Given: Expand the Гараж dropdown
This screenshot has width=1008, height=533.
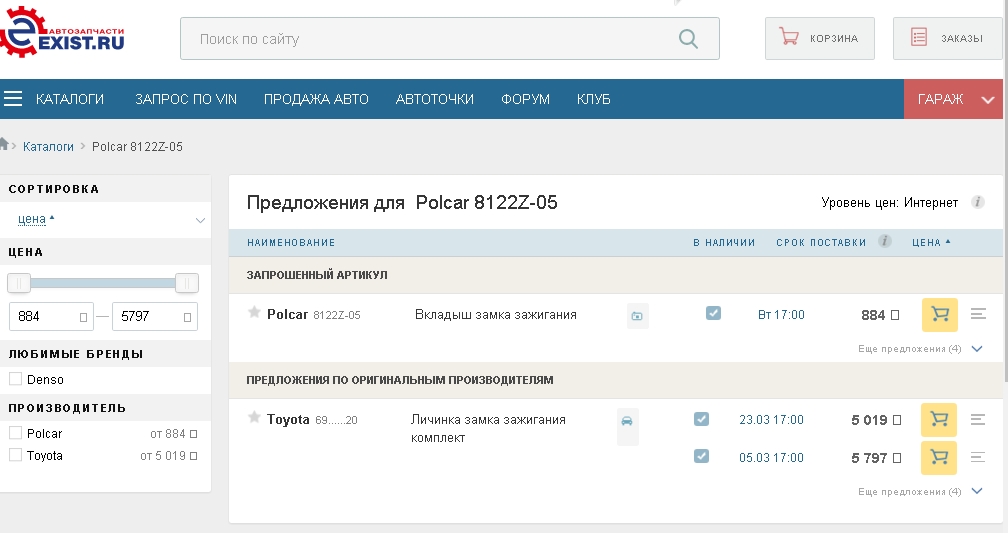Looking at the screenshot, I should tap(988, 100).
